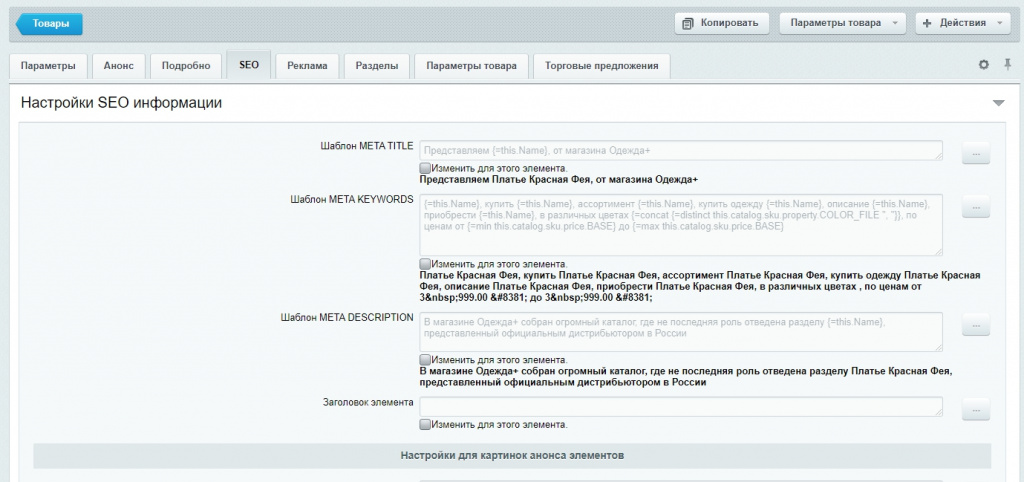The height and width of the screenshot is (482, 1024).
Task: Open the ellipsis menu for META TITLE
Action: 976,153
